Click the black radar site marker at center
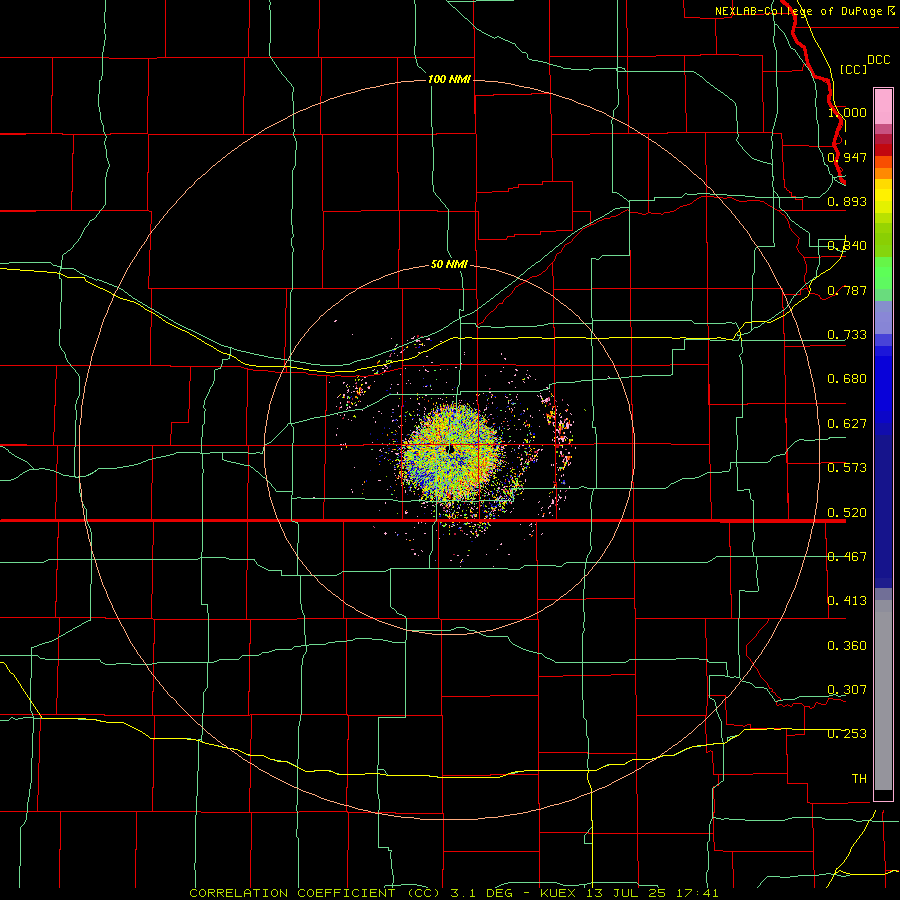900x900 pixels. [x=451, y=449]
